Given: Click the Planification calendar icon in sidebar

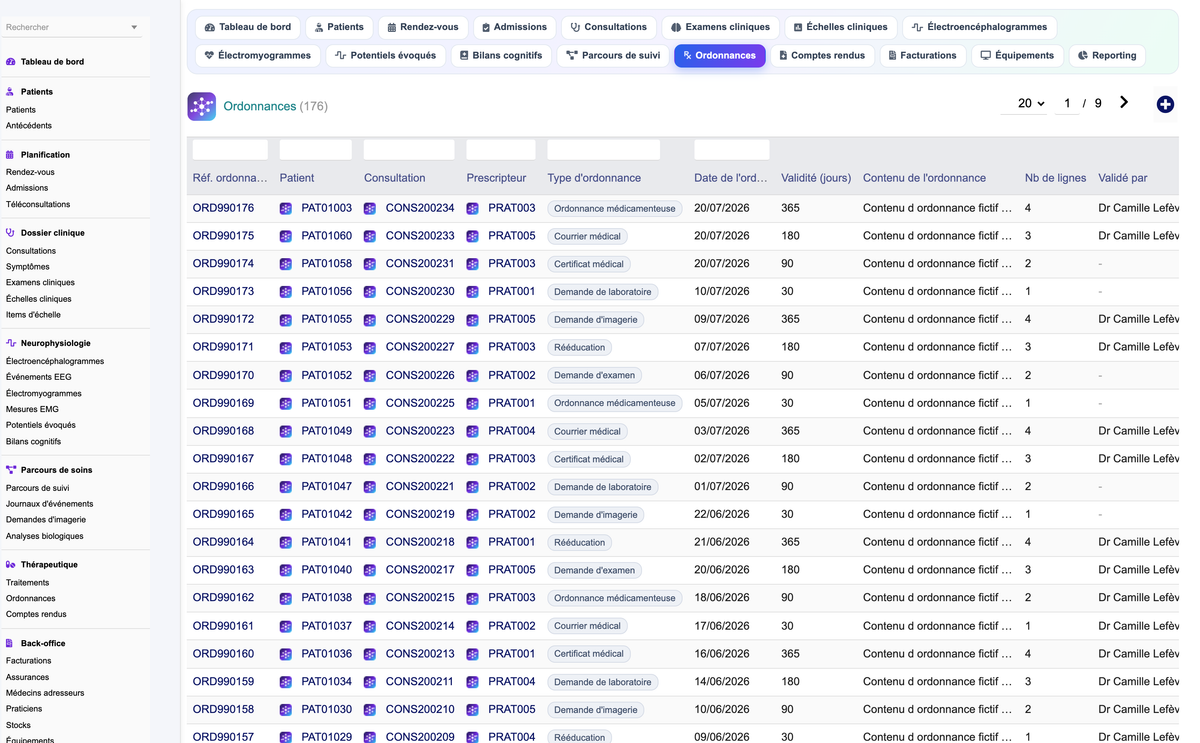Looking at the screenshot, I should [x=11, y=155].
